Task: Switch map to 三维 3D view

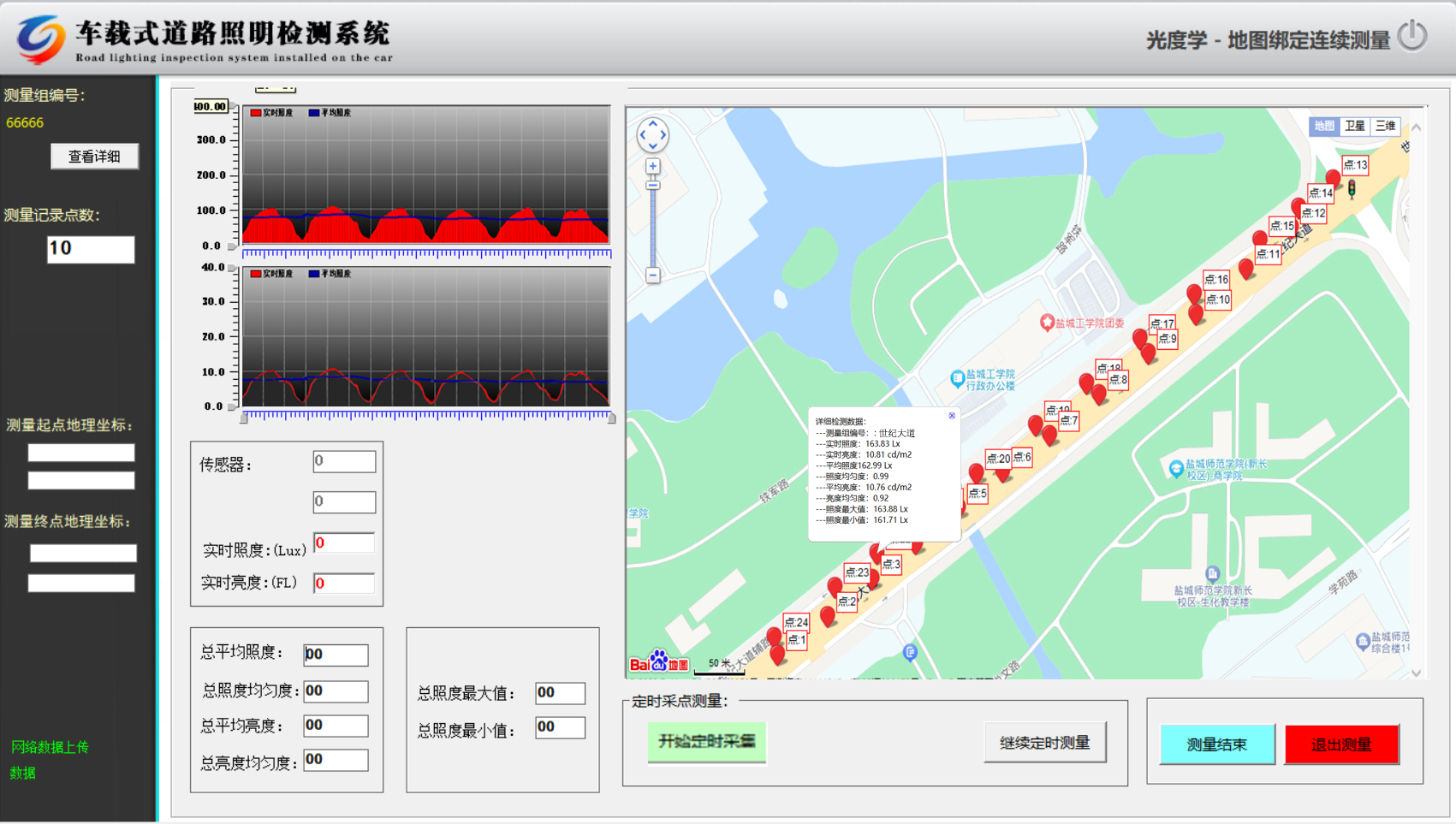Action: tap(1384, 127)
